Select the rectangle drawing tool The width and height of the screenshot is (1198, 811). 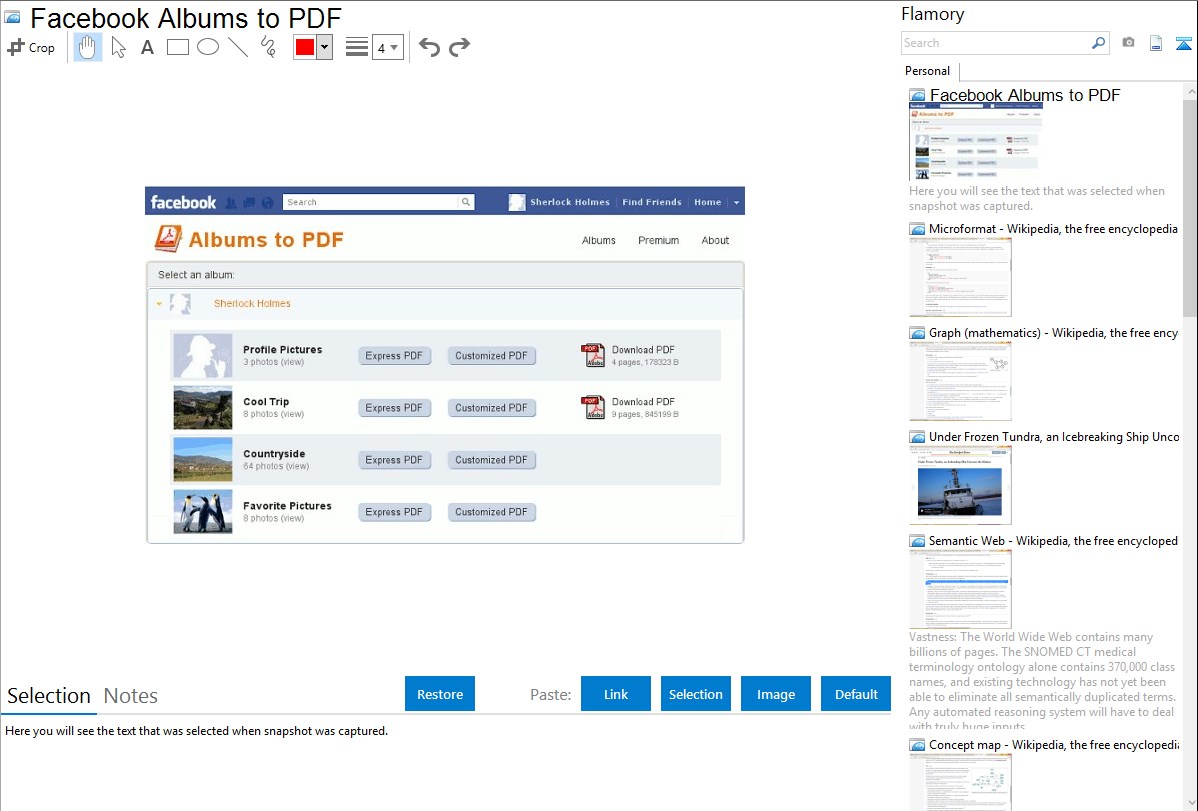point(177,47)
